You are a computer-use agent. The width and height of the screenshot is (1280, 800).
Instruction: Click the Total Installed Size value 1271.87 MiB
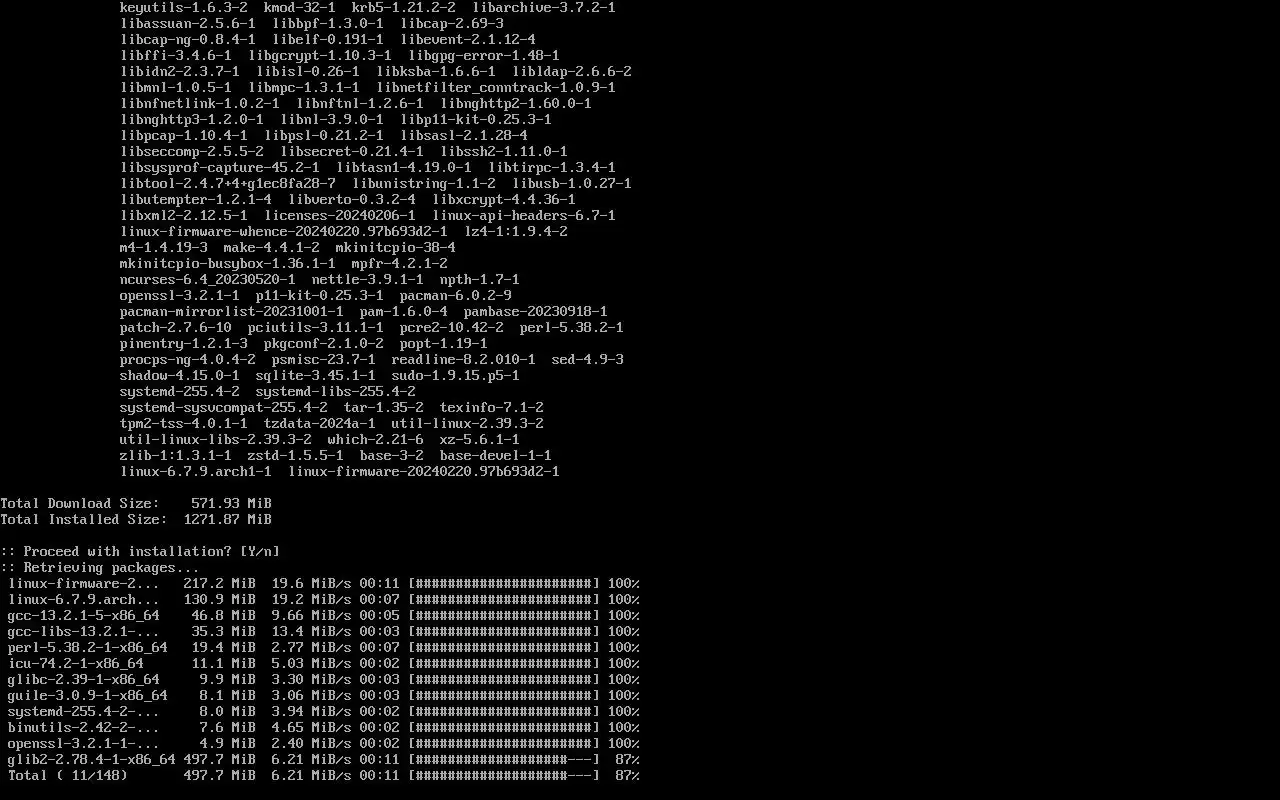tap(228, 519)
